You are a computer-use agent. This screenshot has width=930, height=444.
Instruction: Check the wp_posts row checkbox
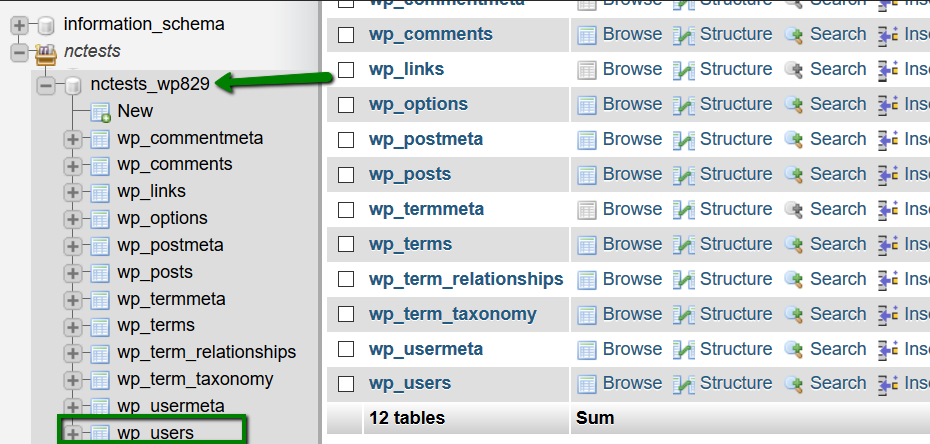tap(346, 175)
